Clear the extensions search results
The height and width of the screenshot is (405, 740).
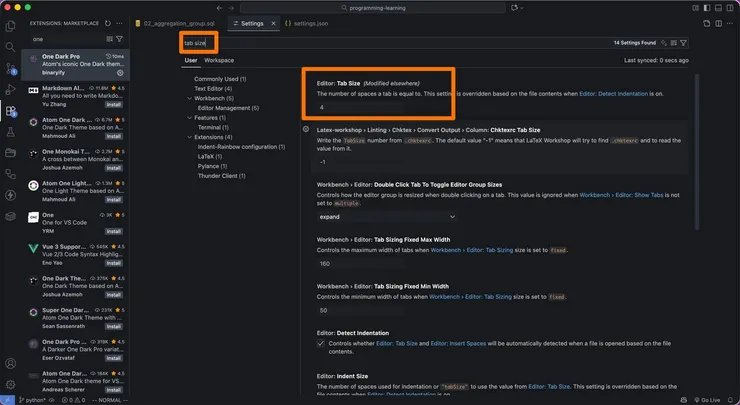point(109,39)
